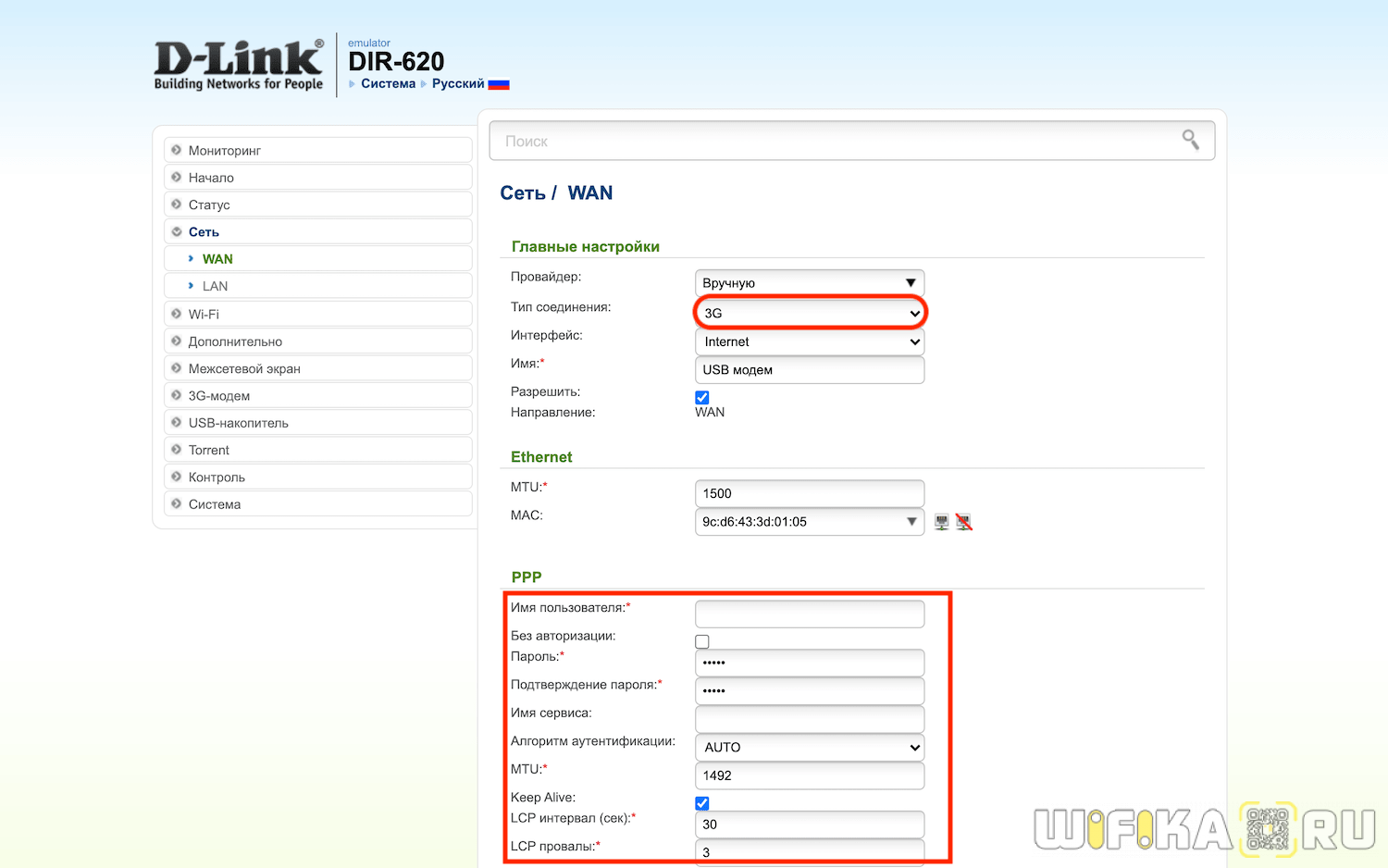Collapse the Сеть section in sidebar
Screen dimensions: 1388x868
[318, 231]
